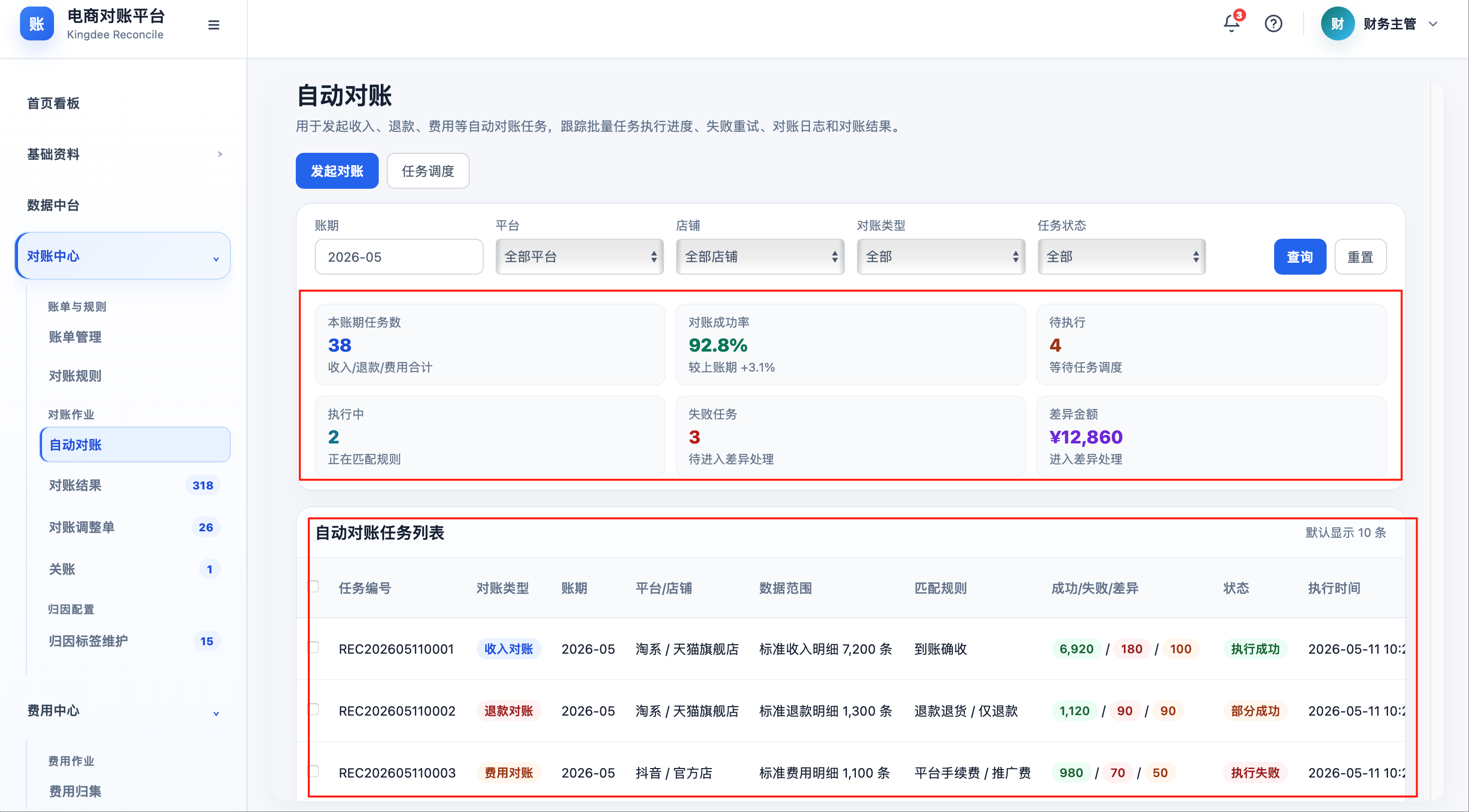Click task number REC202605110002

coord(397,711)
